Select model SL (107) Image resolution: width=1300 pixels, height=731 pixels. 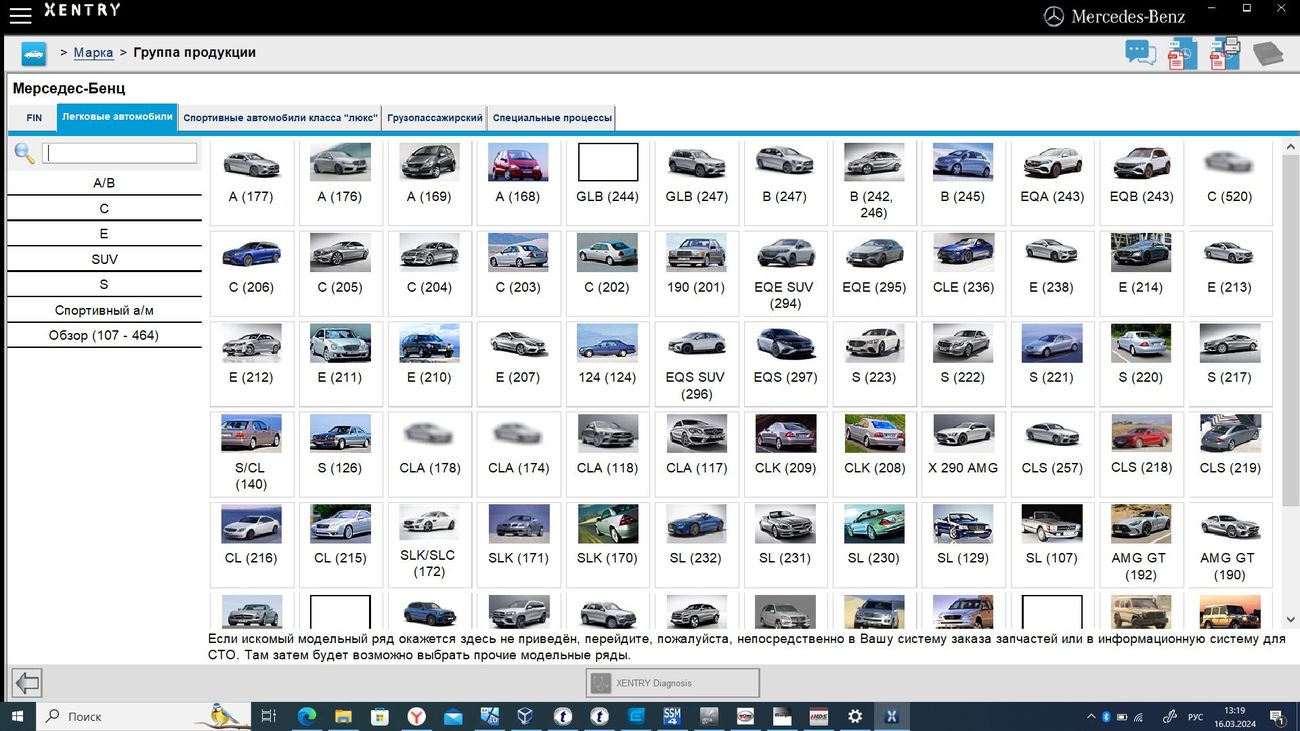click(1052, 544)
